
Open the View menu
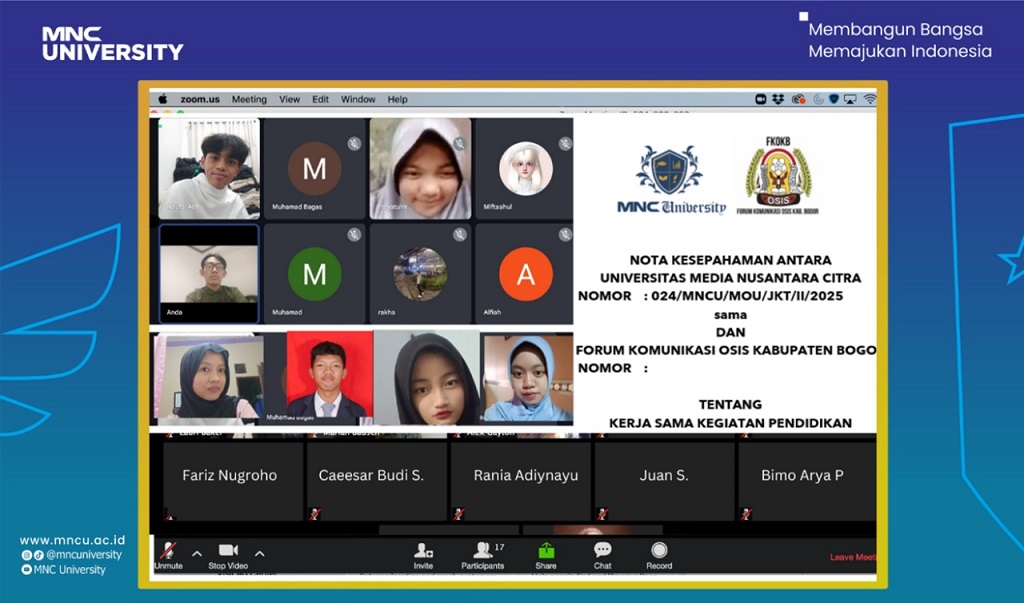[x=289, y=99]
